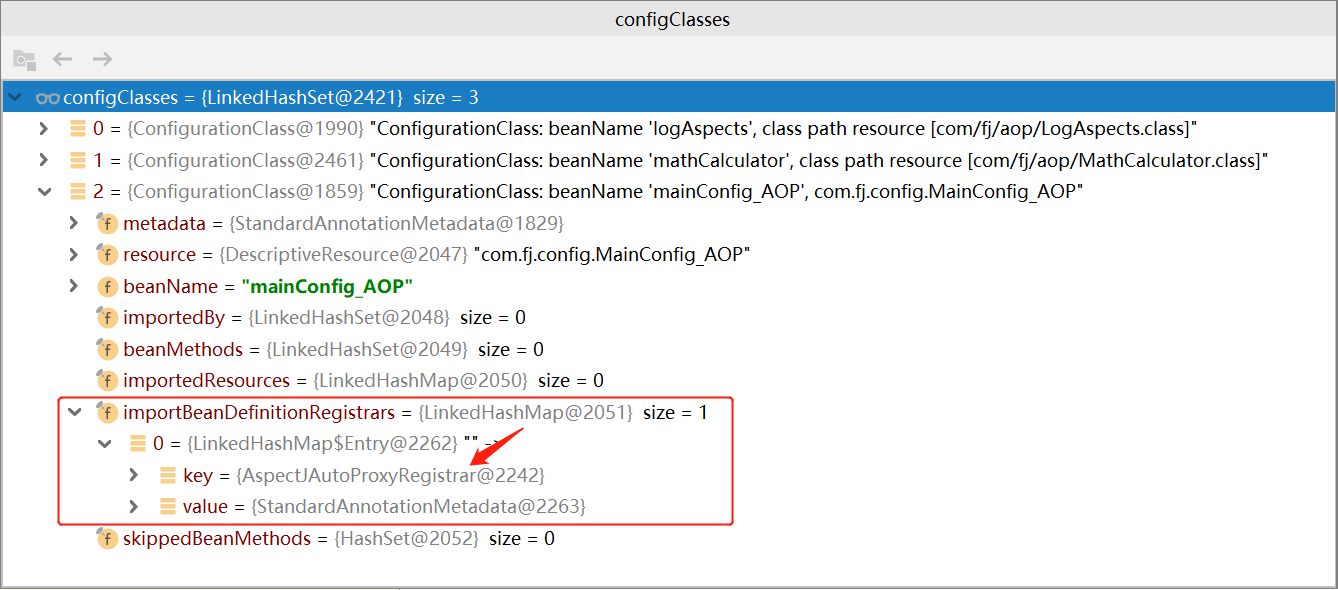Click the field icon next to resource
Viewport: 1338px width, 590px height.
pyautogui.click(x=106, y=254)
